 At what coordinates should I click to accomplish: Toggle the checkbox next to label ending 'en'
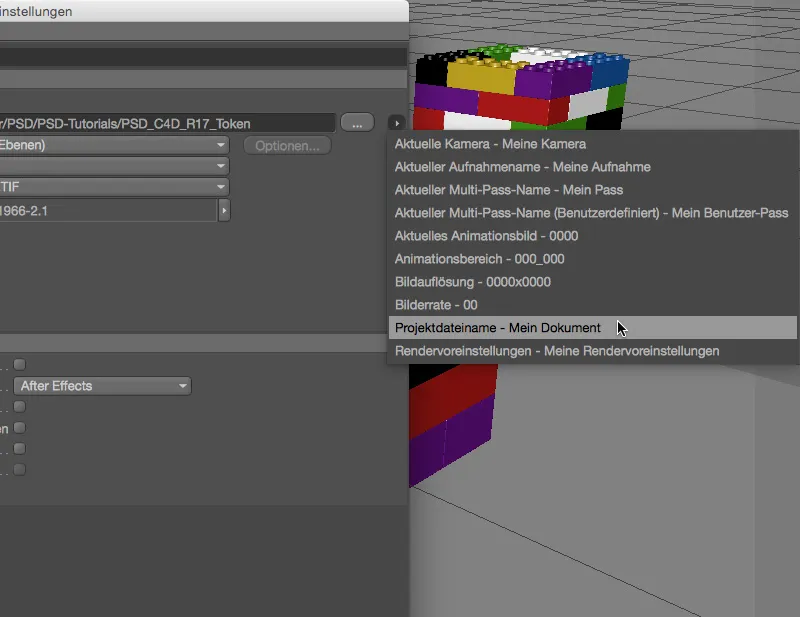click(19, 428)
